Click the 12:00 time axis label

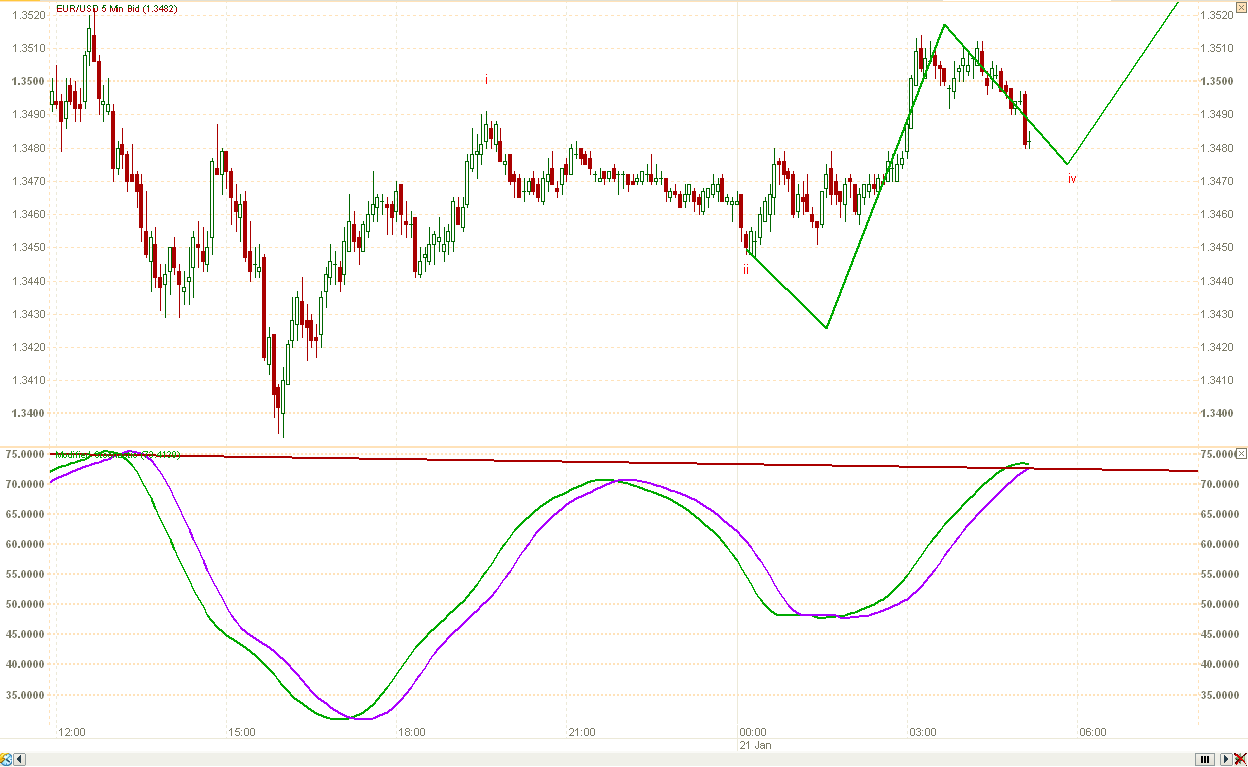pos(72,732)
